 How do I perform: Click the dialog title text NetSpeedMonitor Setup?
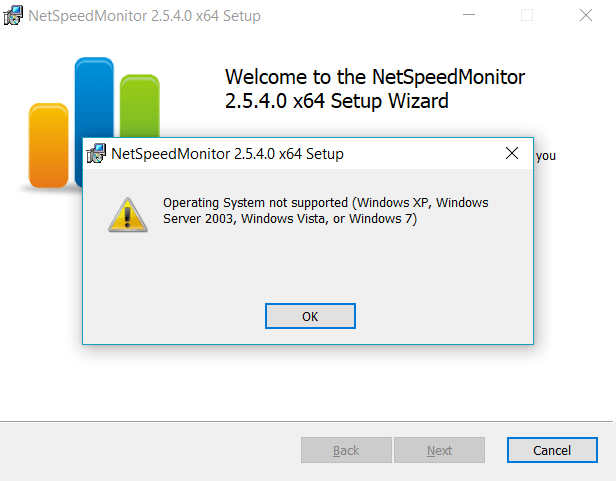pyautogui.click(x=227, y=154)
